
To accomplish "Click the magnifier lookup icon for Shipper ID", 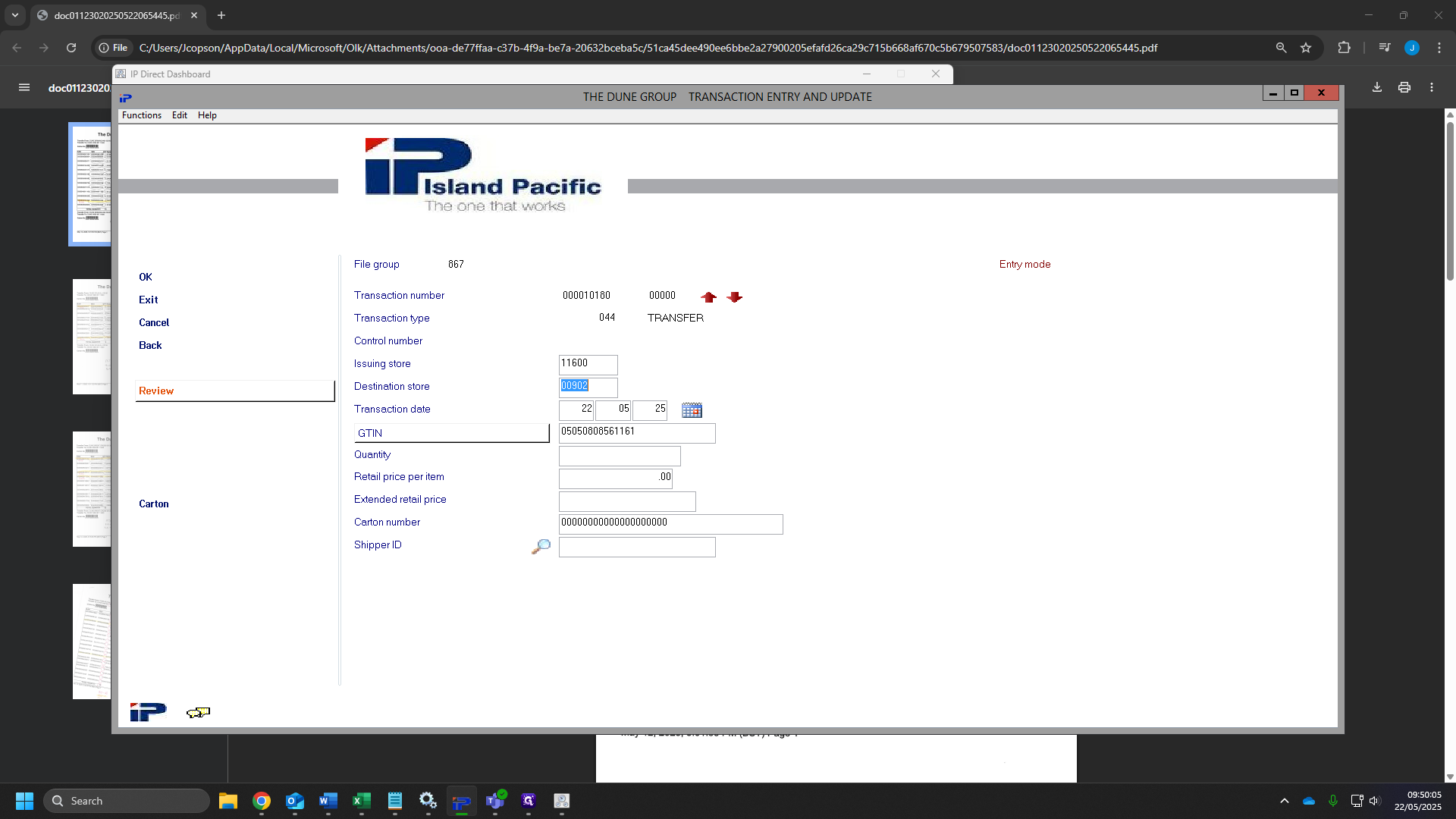I will (541, 547).
